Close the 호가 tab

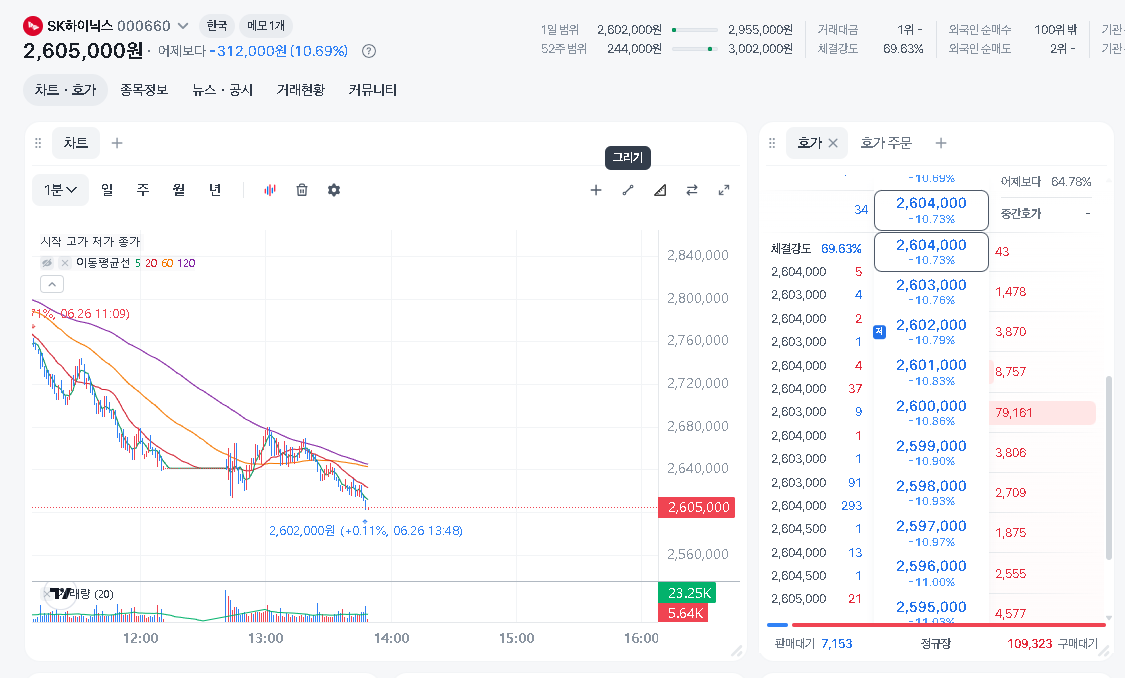point(833,143)
